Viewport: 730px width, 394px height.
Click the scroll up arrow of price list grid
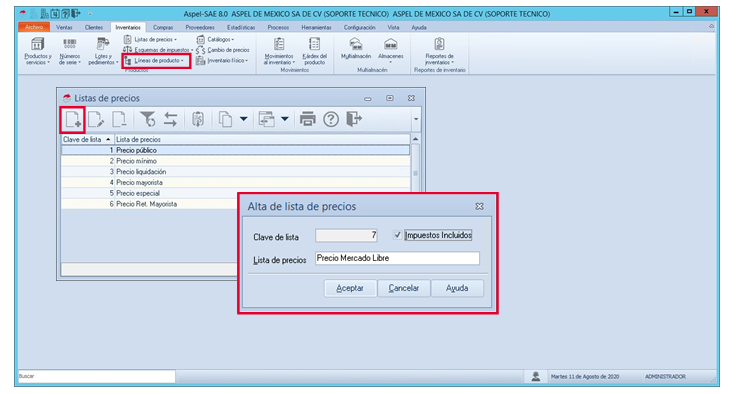[x=415, y=139]
